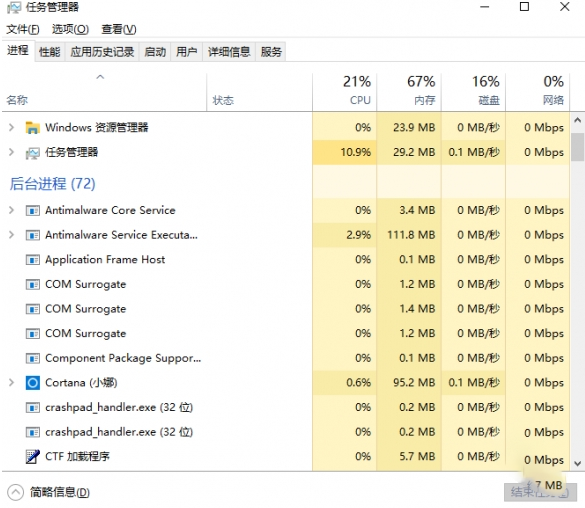Collapse to 简略信息 view with arrow
This screenshot has width=585, height=508.
point(15,492)
